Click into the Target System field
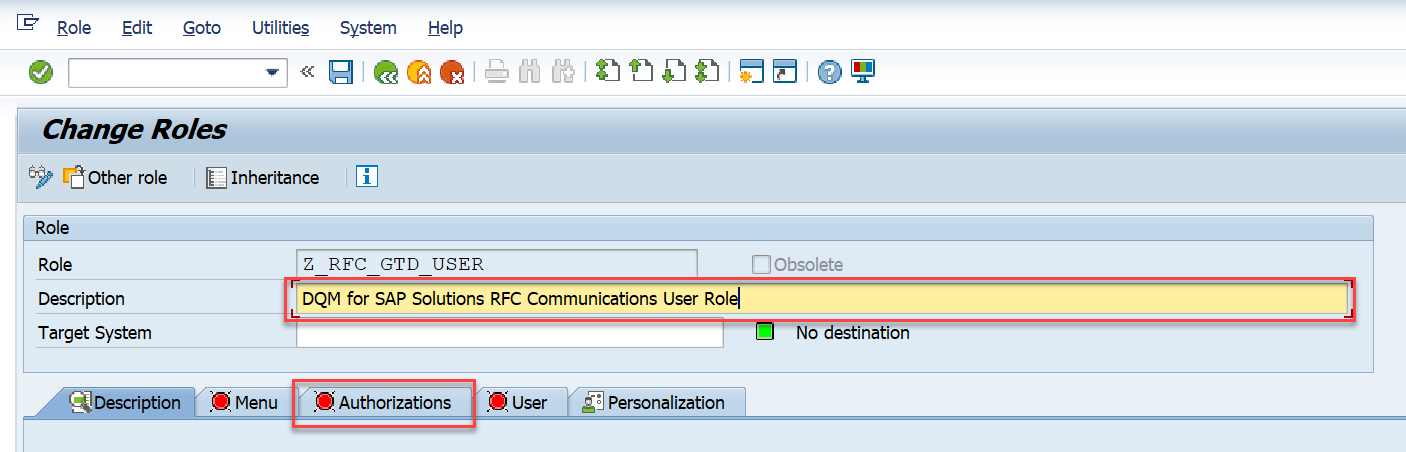The height and width of the screenshot is (452, 1406). (x=509, y=333)
